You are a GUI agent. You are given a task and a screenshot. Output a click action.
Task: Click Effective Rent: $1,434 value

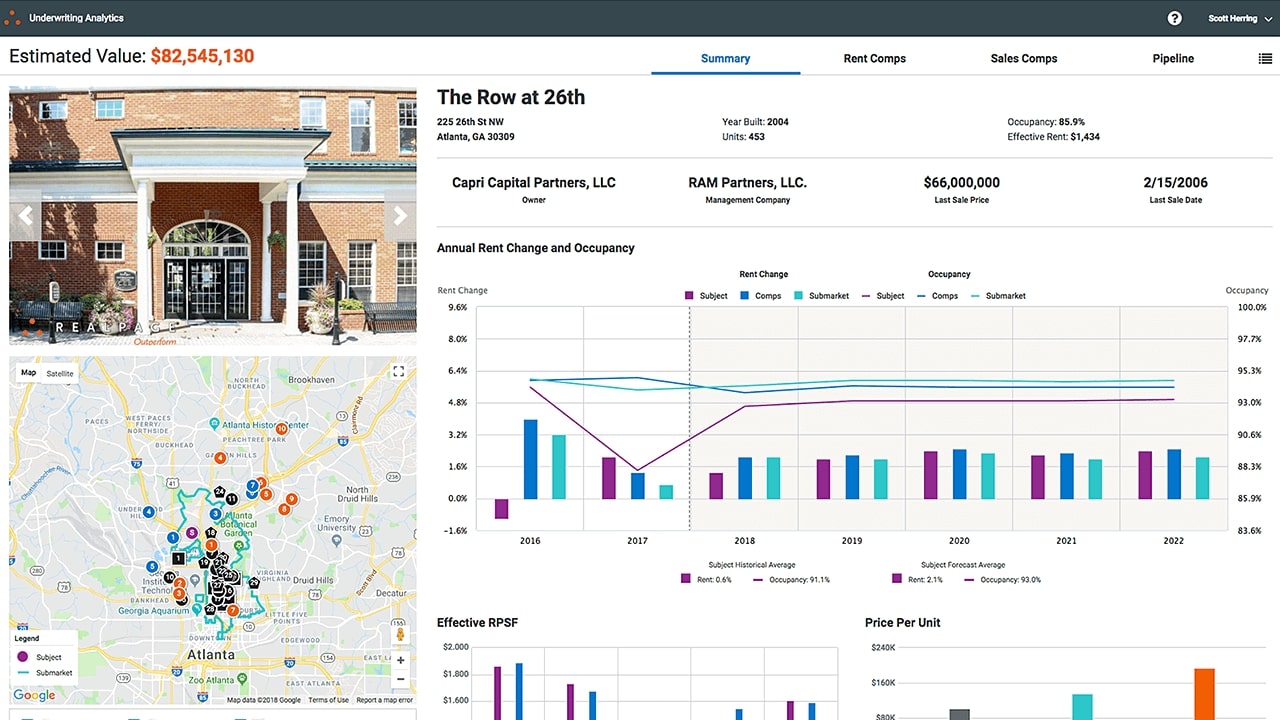pyautogui.click(x=1053, y=137)
